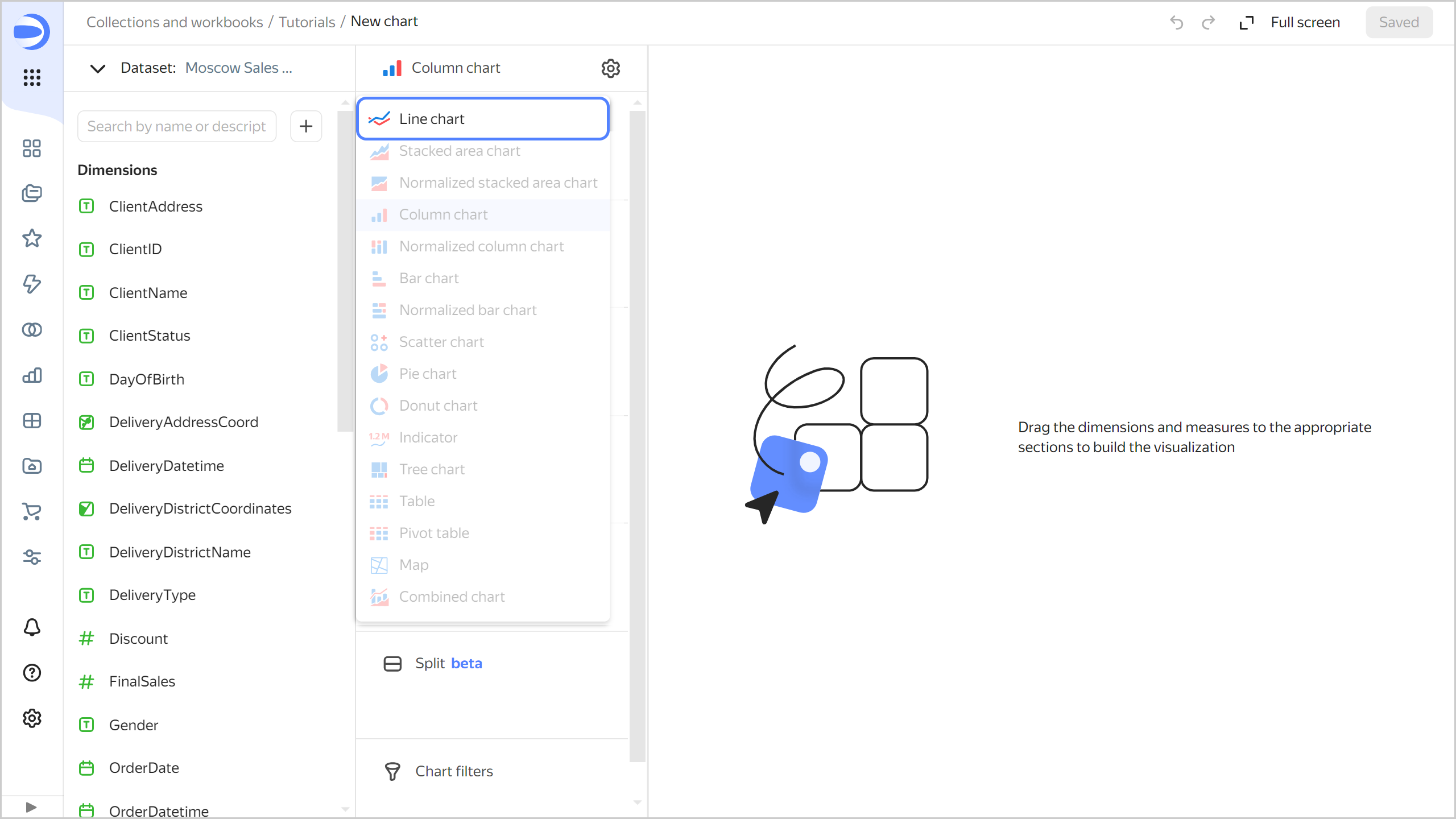The image size is (1456, 819).
Task: Open the notifications bell icon
Action: click(32, 627)
